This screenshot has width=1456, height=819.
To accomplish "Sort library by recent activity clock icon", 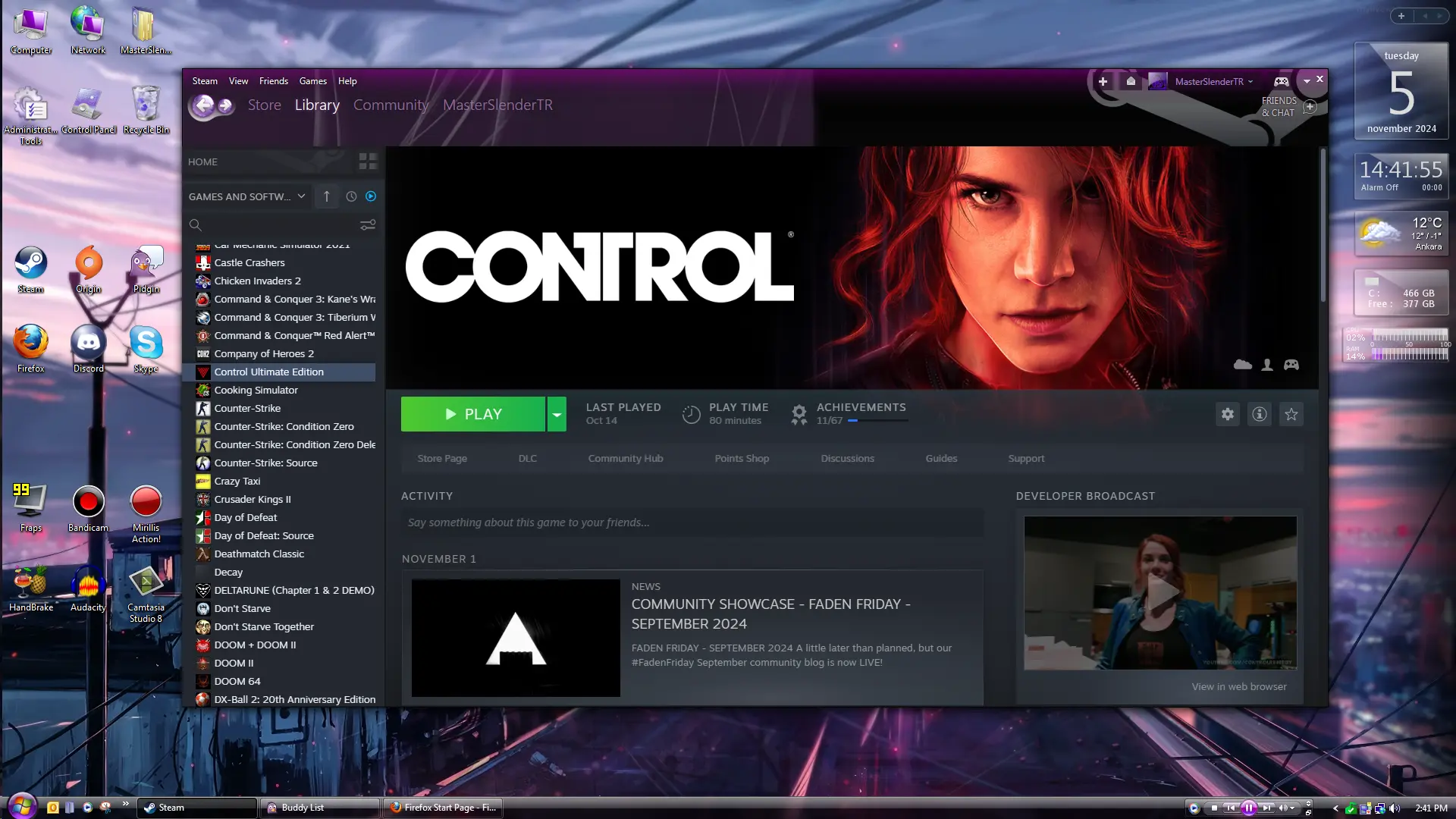I will 351,196.
